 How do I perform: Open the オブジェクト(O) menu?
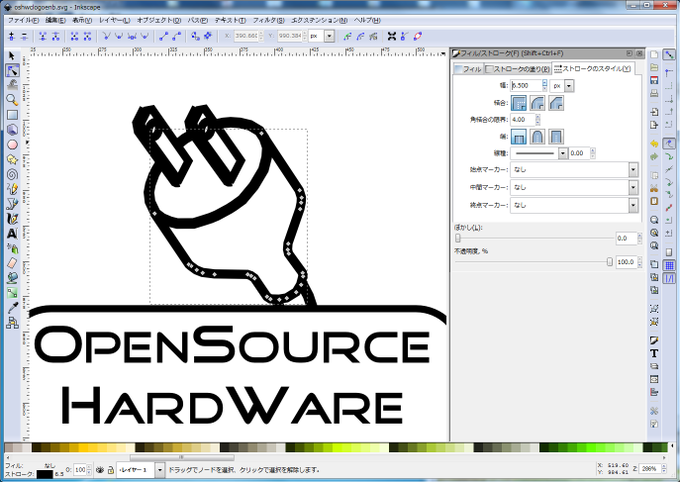coord(159,20)
